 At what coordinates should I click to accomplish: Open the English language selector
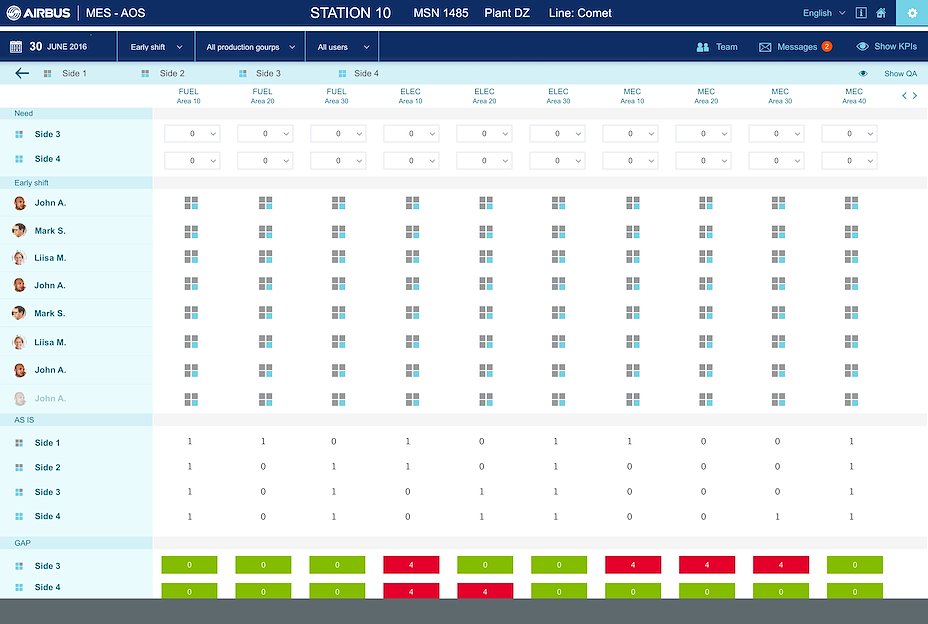click(823, 14)
